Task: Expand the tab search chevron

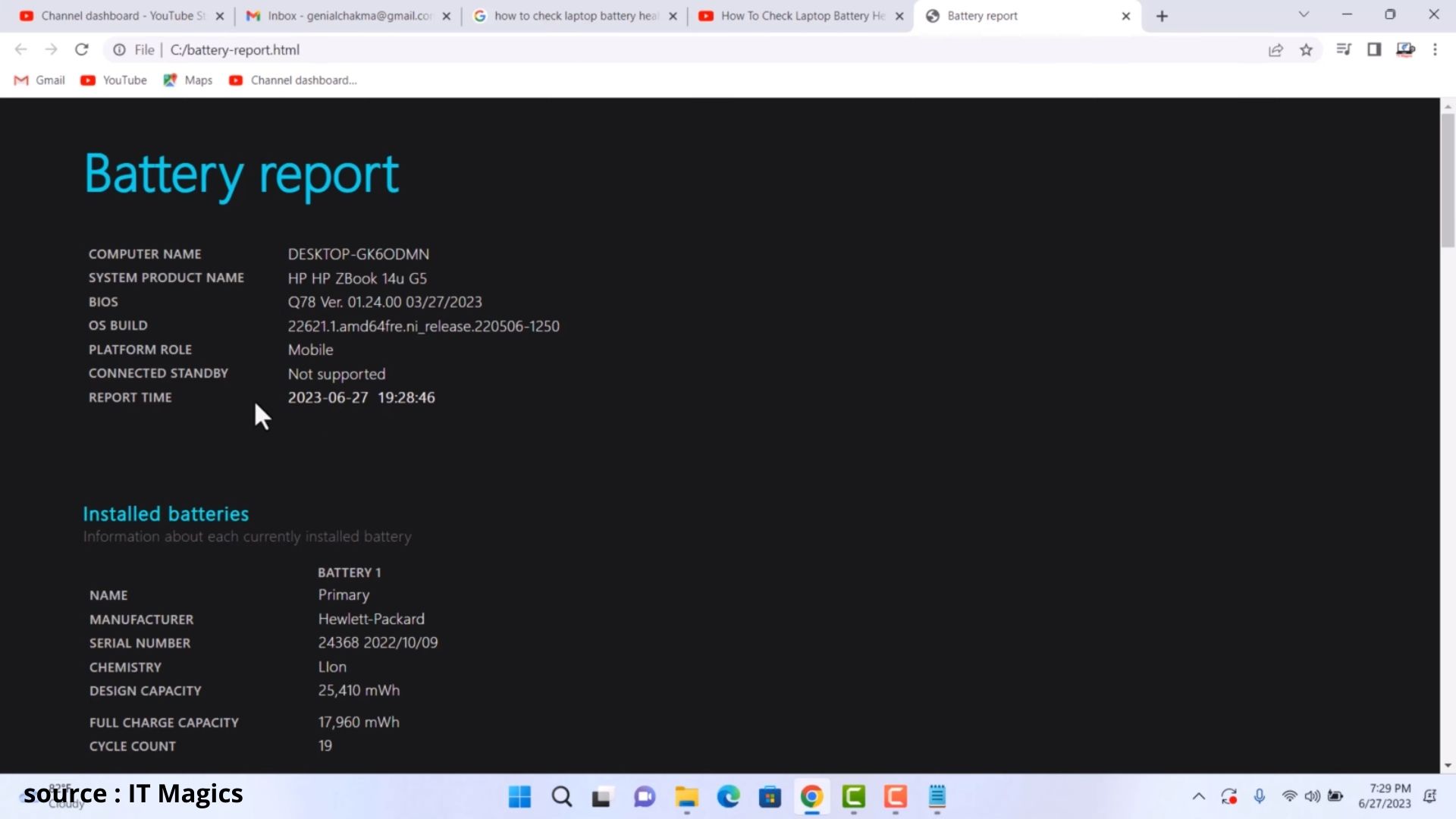Action: pos(1304,14)
